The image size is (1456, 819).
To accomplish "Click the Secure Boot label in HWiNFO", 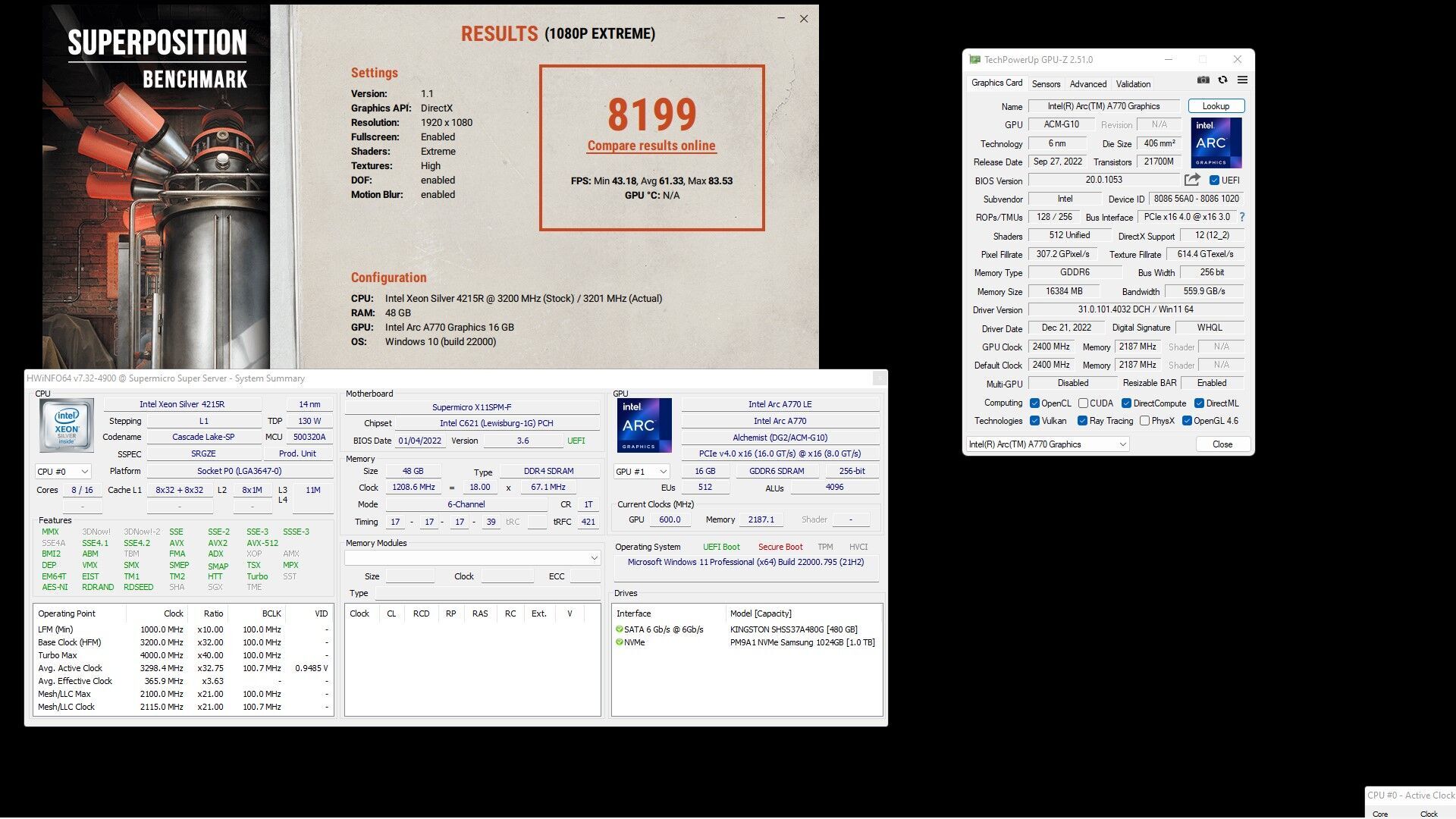I will [780, 547].
